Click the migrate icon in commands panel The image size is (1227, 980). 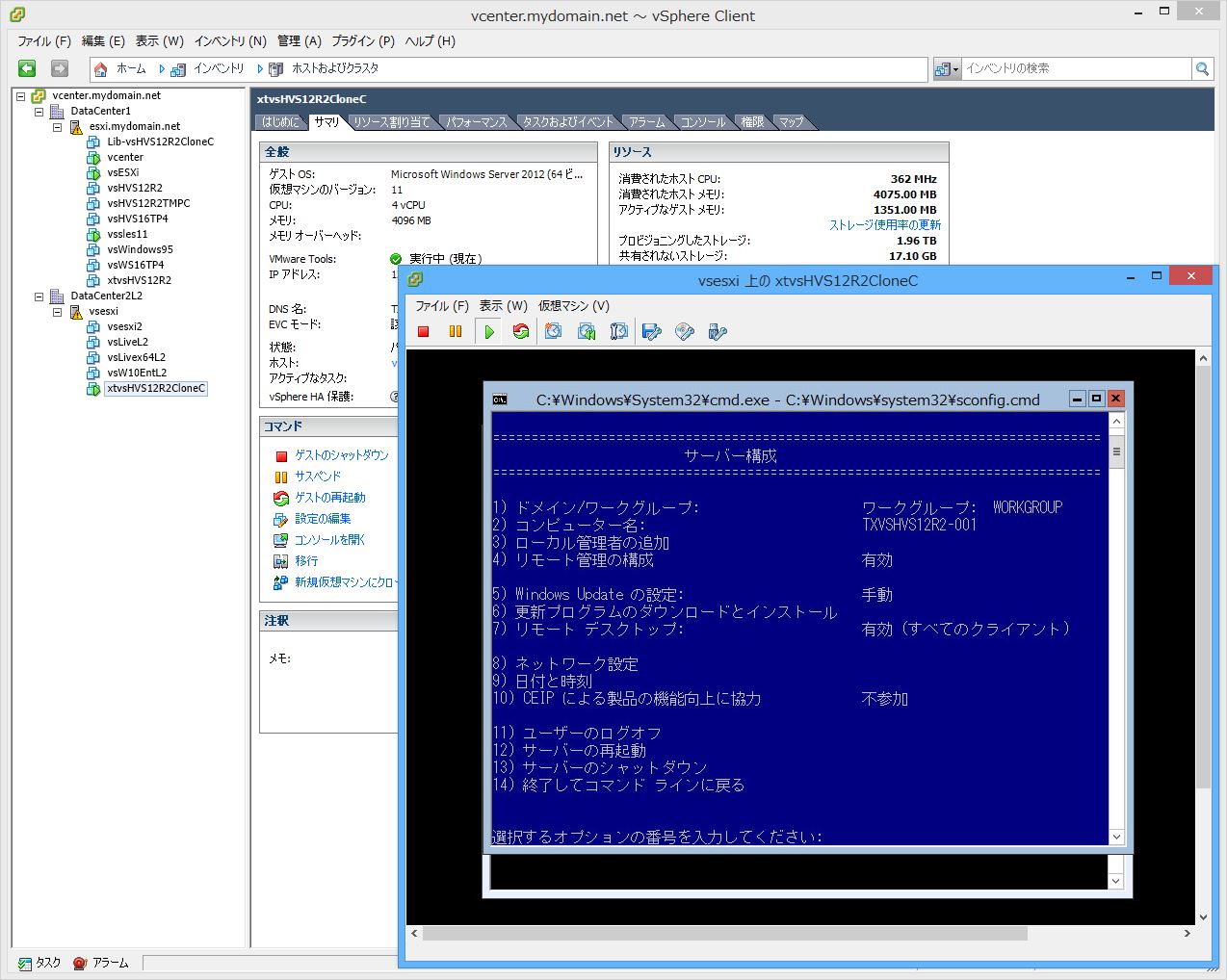[x=281, y=561]
